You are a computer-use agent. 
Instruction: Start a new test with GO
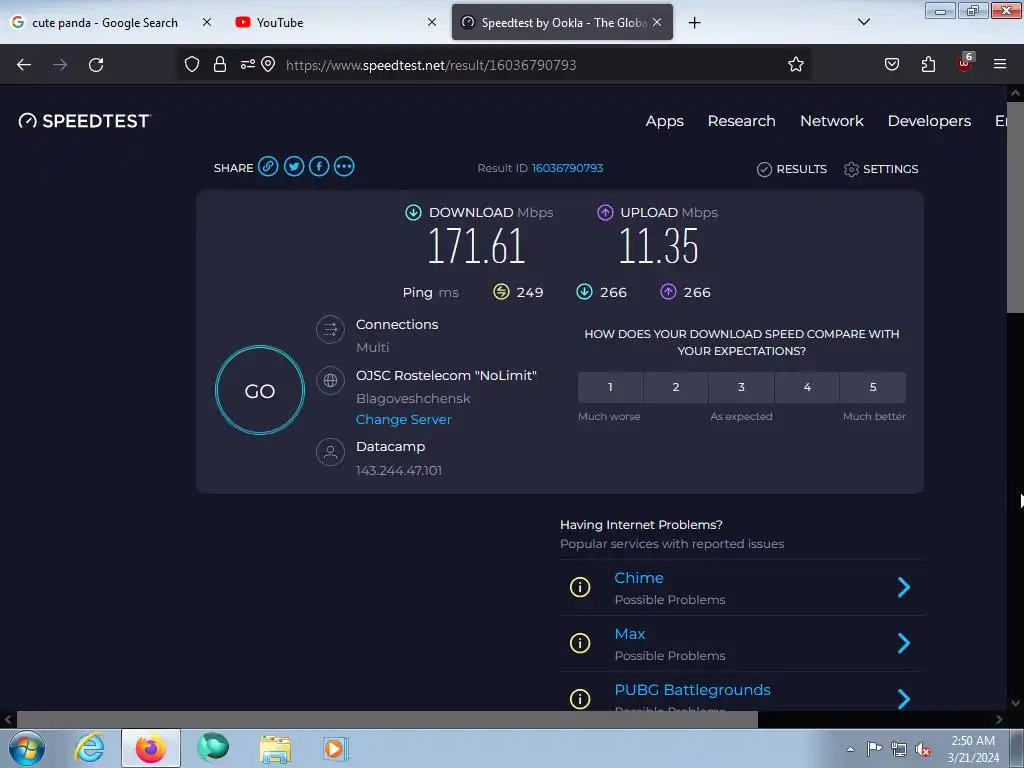[x=260, y=391]
